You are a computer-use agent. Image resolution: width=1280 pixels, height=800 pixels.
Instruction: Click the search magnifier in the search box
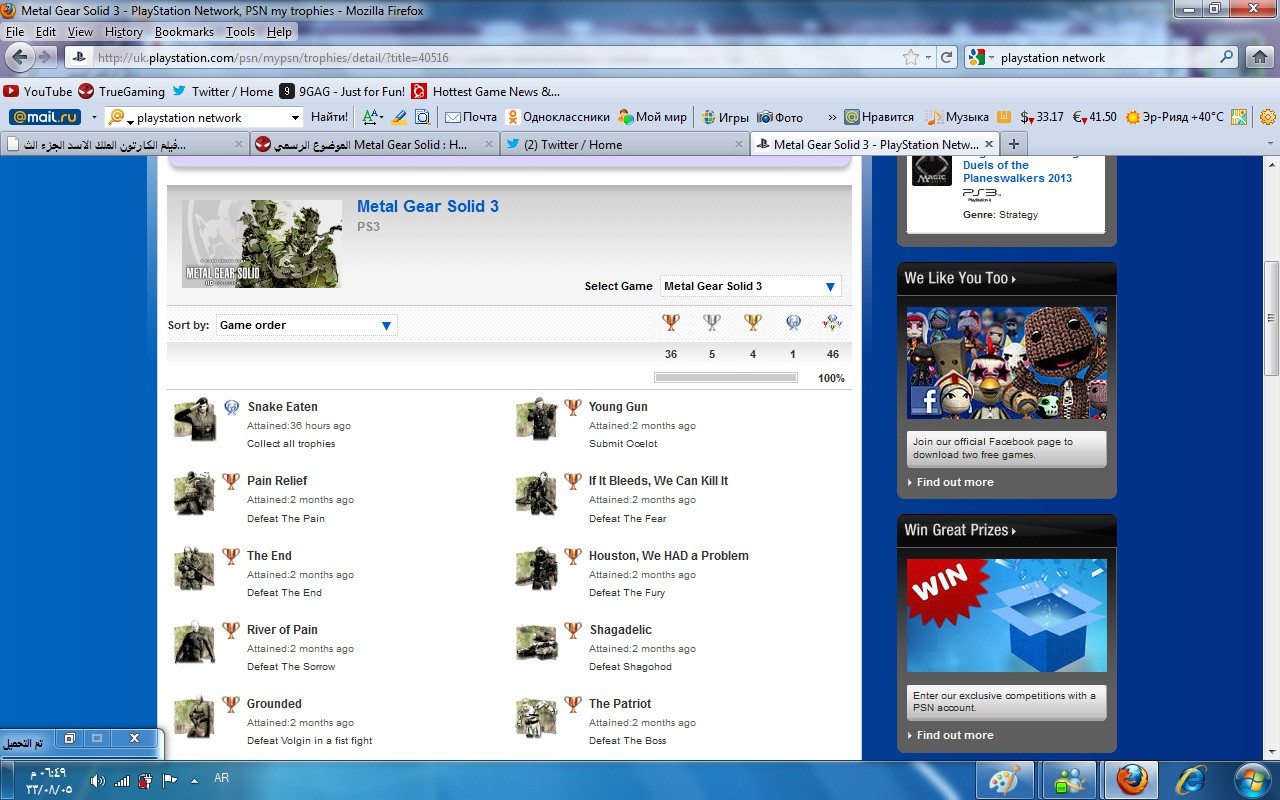point(1227,57)
